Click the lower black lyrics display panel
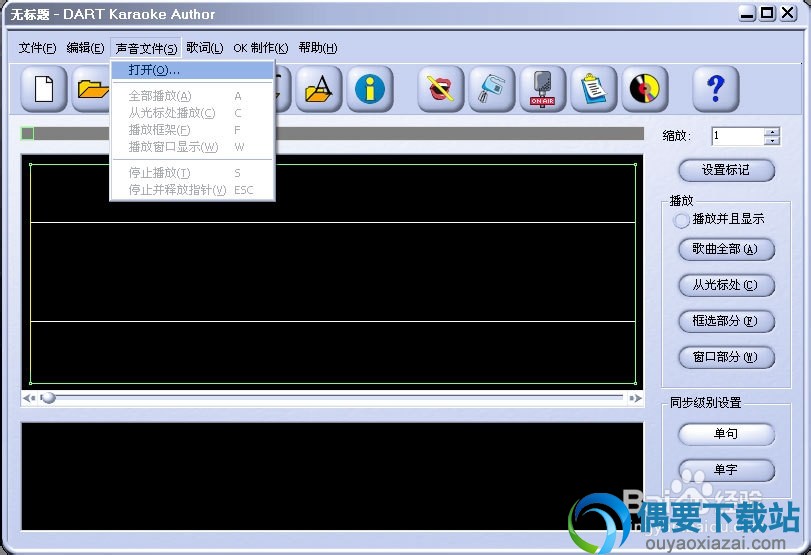The image size is (811, 555). tap(332, 476)
